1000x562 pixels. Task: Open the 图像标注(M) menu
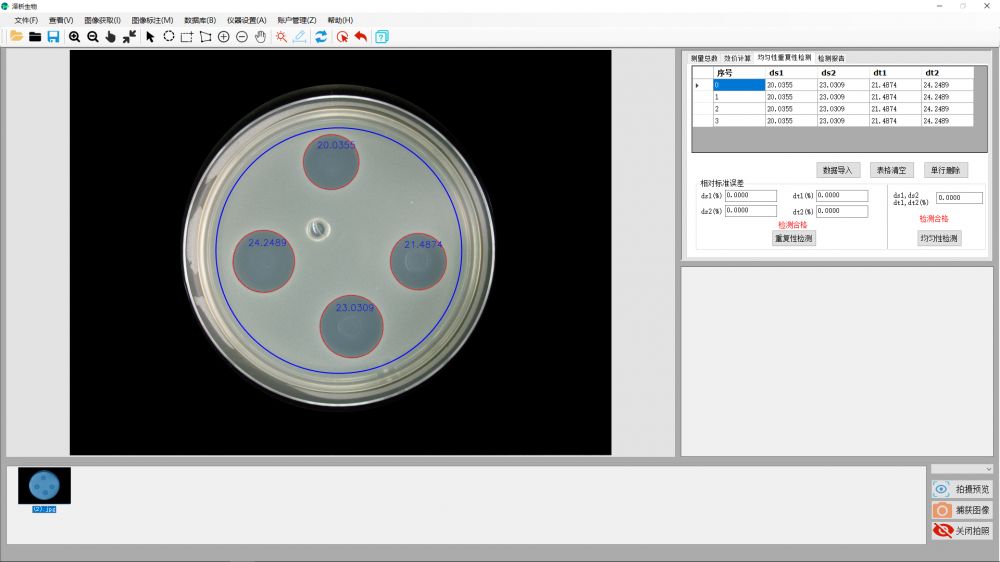[x=152, y=20]
